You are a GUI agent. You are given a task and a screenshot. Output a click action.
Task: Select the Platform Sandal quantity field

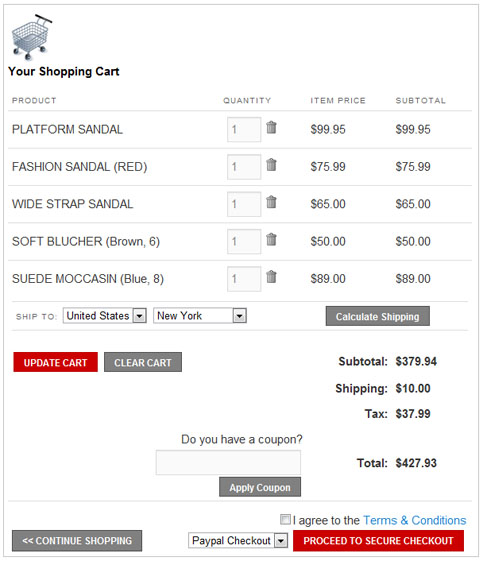tap(244, 130)
